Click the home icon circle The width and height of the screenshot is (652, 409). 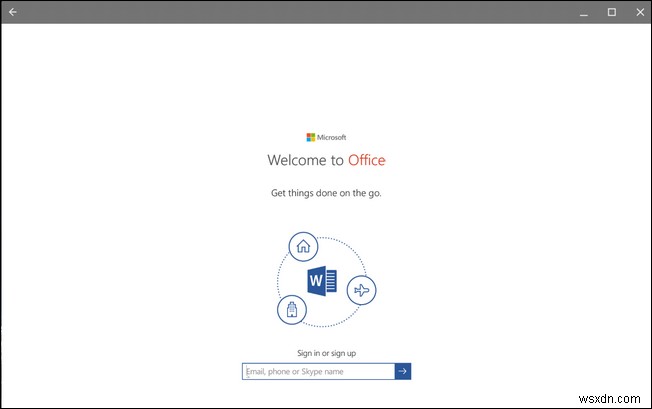pyautogui.click(x=304, y=246)
